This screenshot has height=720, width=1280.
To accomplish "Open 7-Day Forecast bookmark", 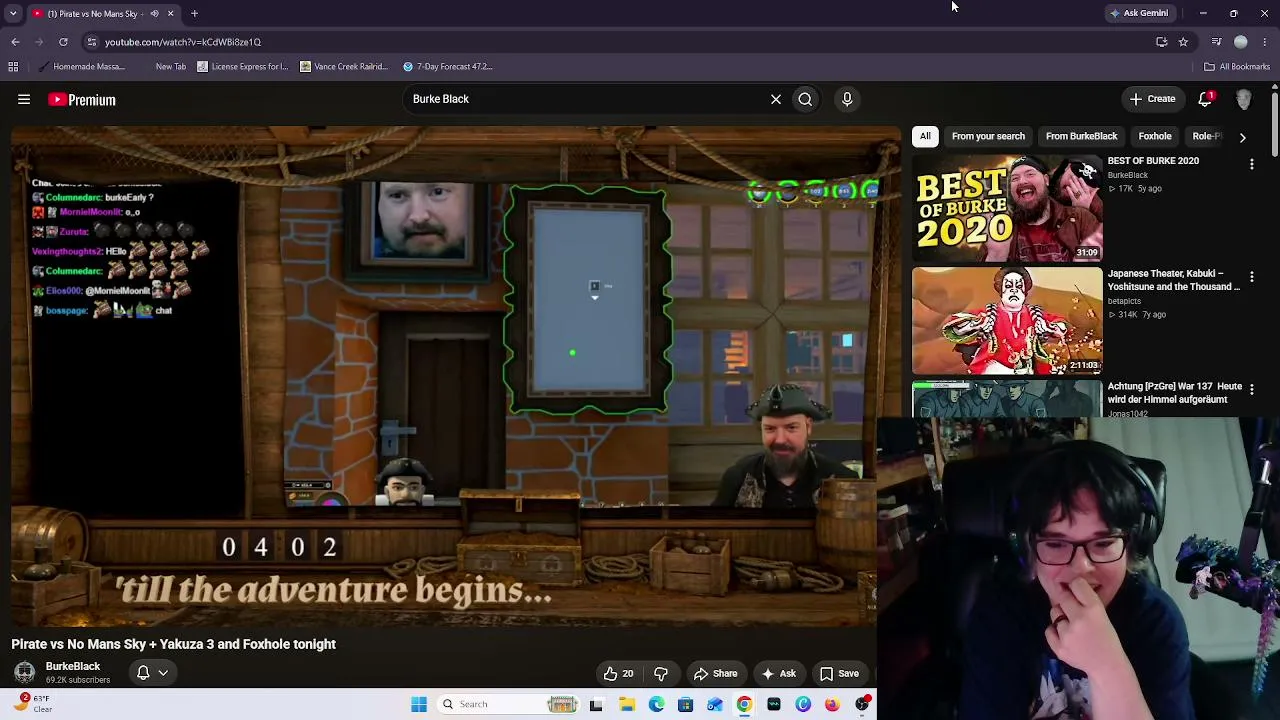I will coord(447,67).
